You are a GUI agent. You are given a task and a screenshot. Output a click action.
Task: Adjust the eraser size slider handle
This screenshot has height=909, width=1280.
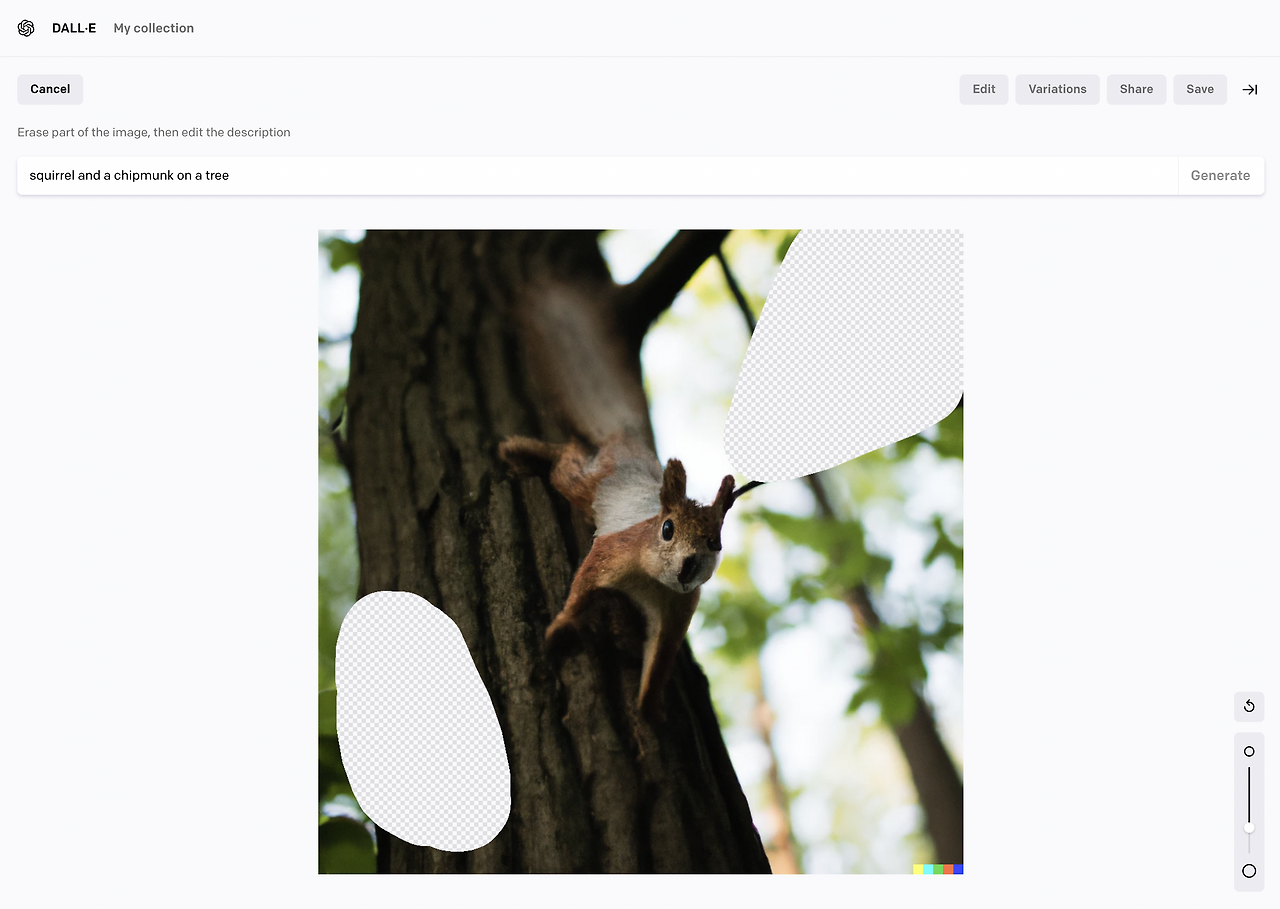click(1249, 827)
